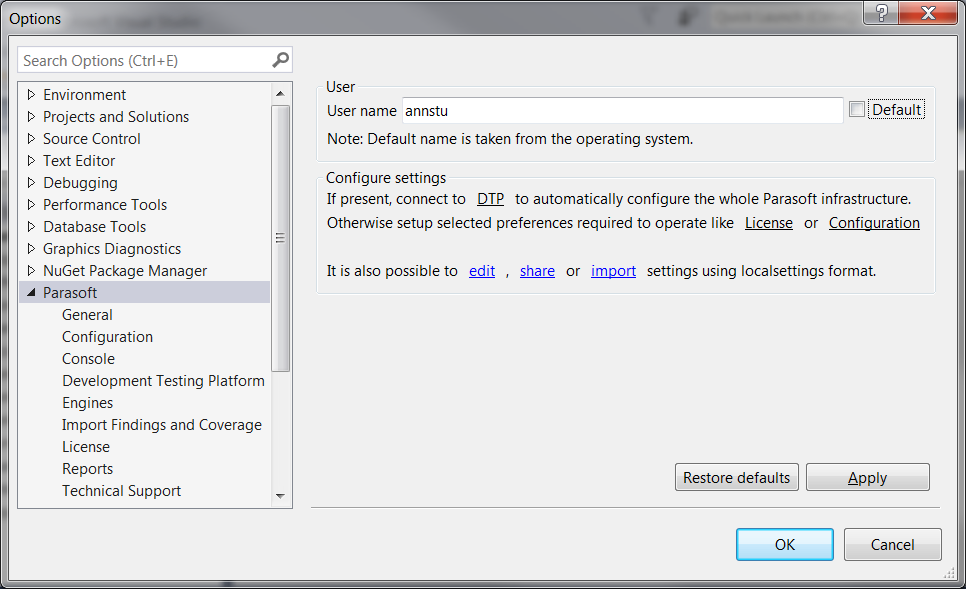Image resolution: width=966 pixels, height=589 pixels.
Task: Click the search magnifier icon
Action: click(280, 60)
